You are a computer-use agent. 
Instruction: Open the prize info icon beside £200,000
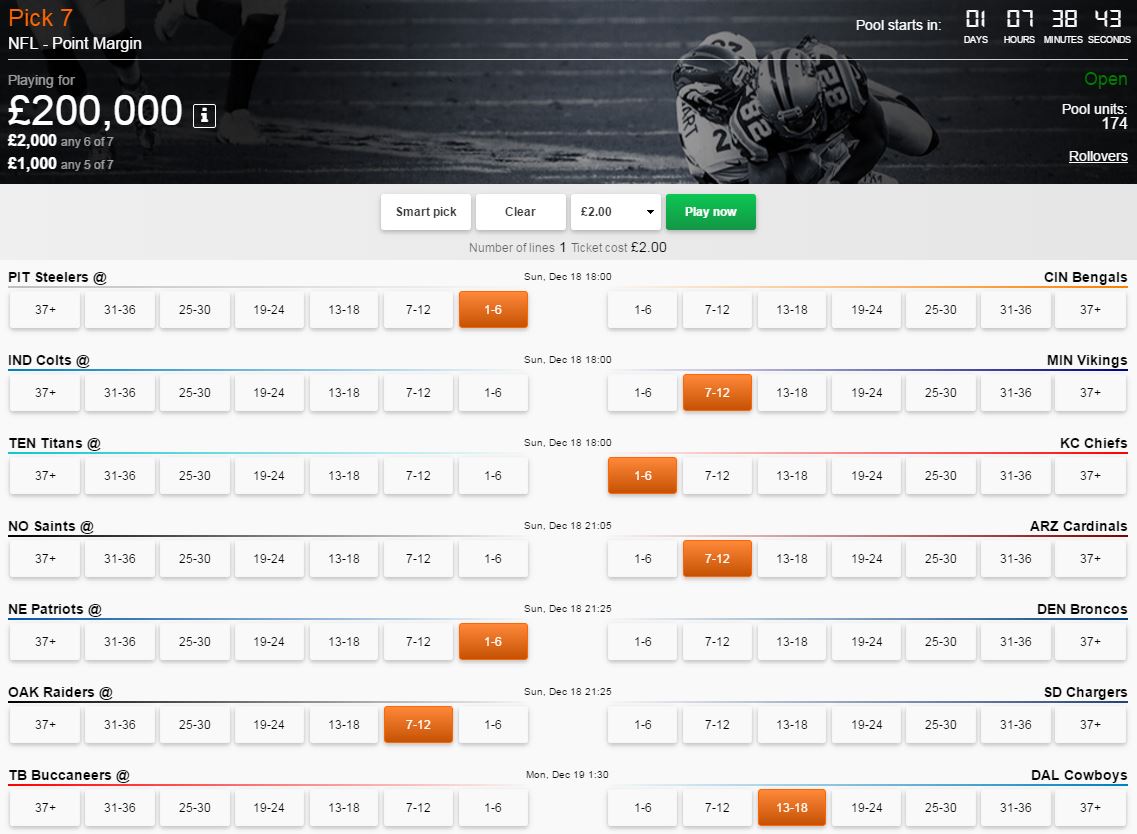coord(204,116)
